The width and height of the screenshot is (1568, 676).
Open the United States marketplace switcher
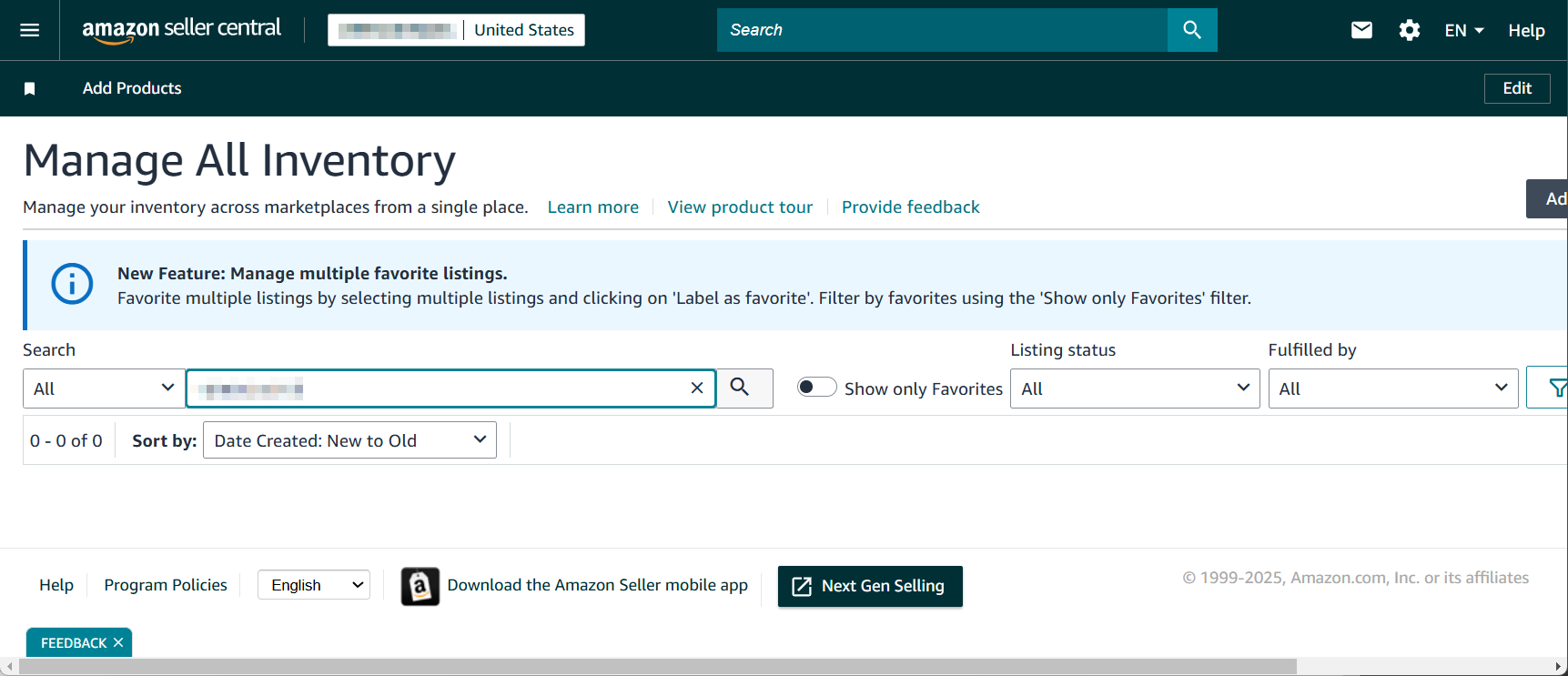pyautogui.click(x=456, y=30)
